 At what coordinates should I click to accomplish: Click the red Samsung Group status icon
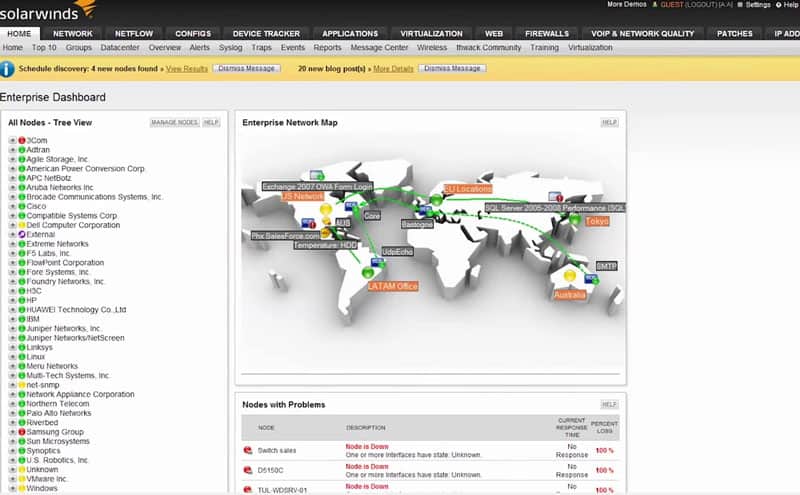point(22,432)
